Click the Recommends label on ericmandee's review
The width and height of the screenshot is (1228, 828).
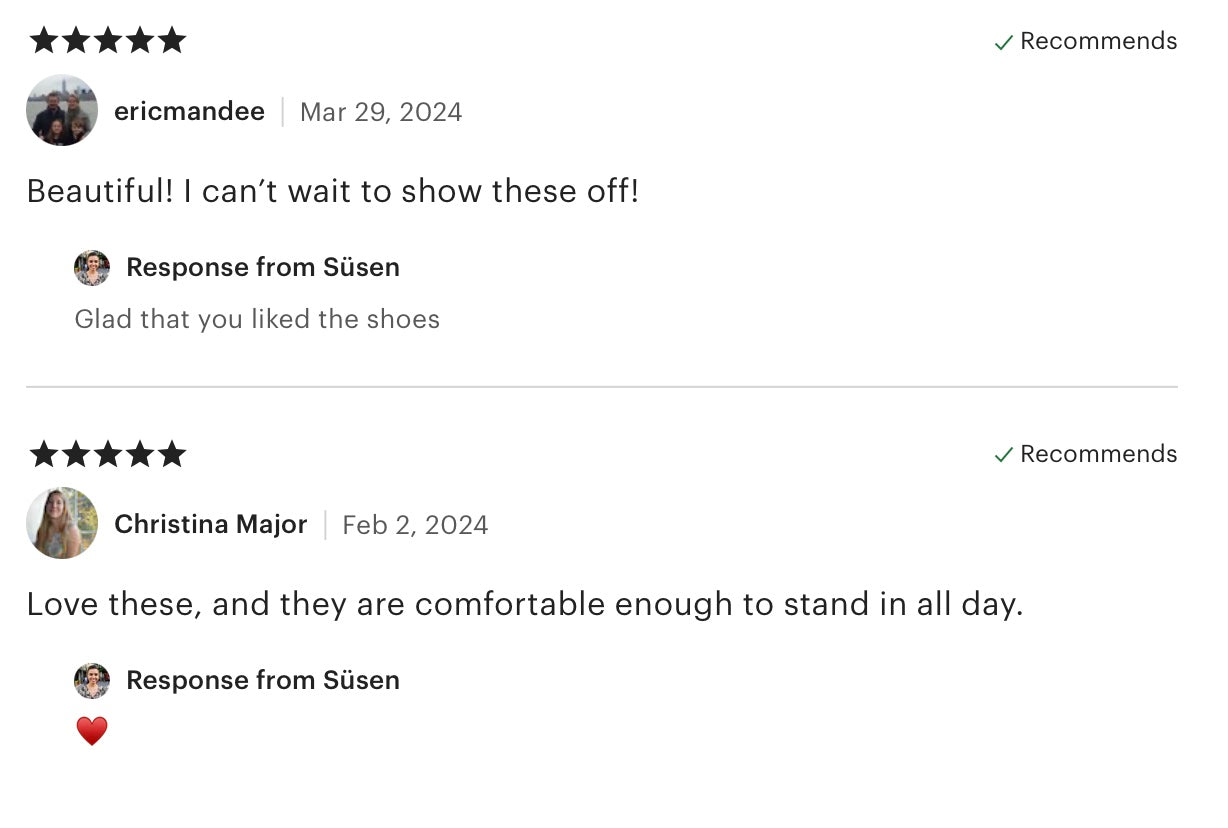(x=1098, y=41)
